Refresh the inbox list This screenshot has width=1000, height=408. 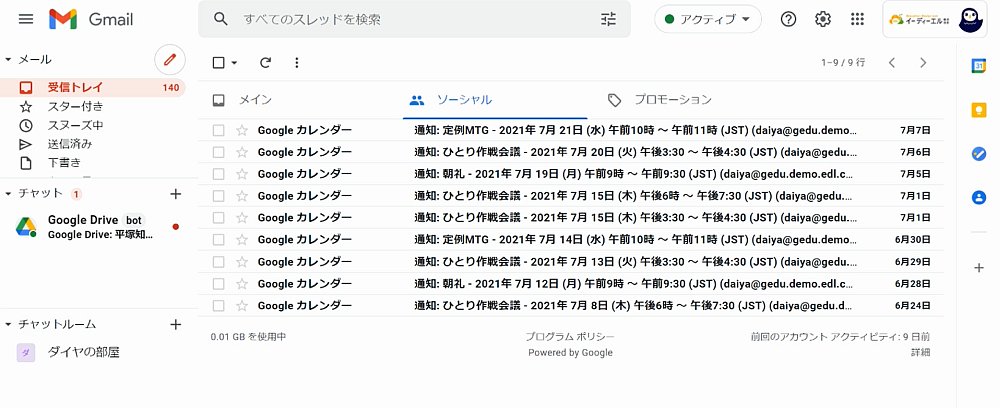(x=265, y=62)
